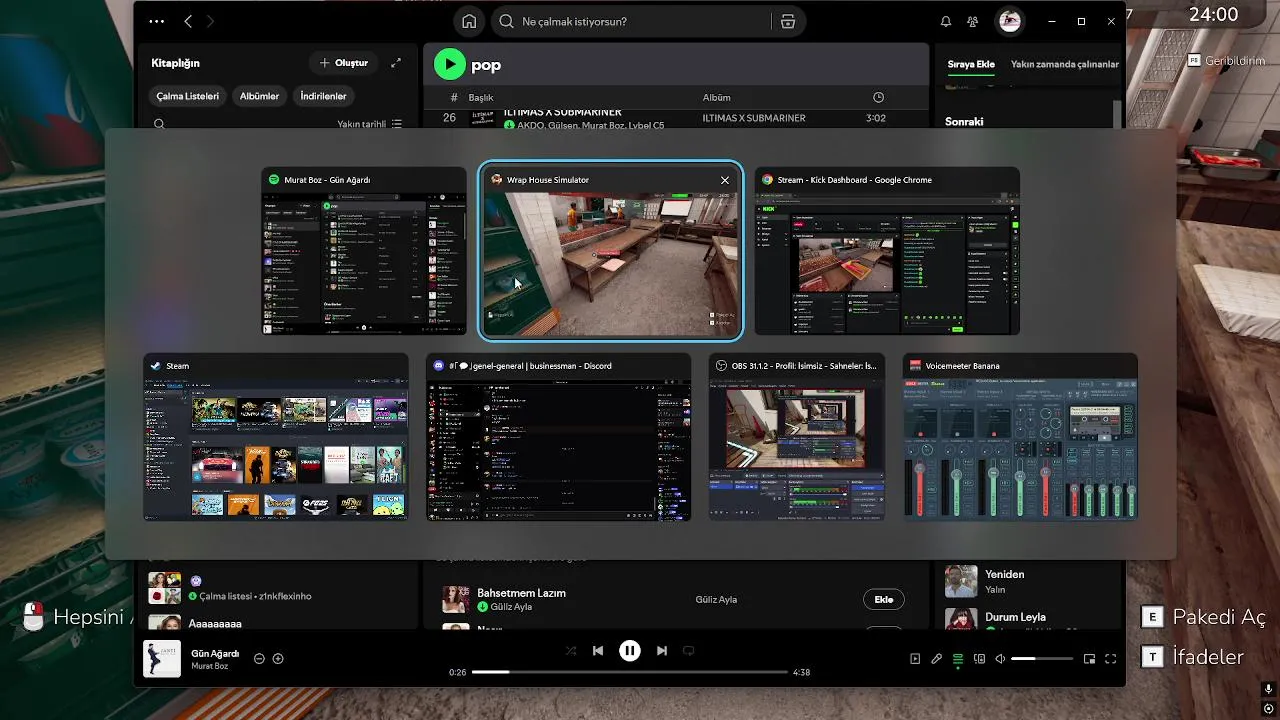Select Wrap House Simulator window thumbnail
The width and height of the screenshot is (1280, 720).
[611, 251]
